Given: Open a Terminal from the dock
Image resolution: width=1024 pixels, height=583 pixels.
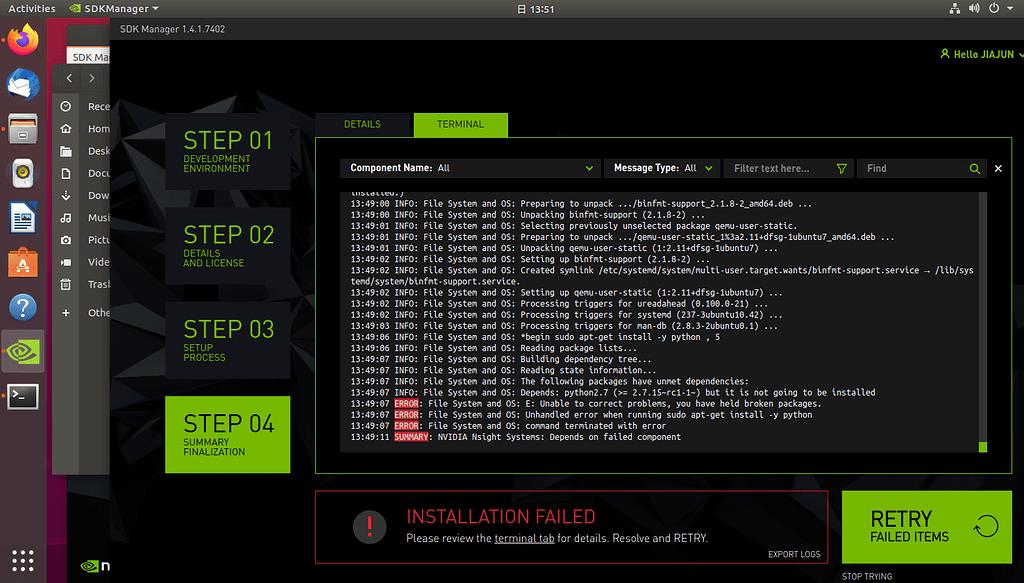Looking at the screenshot, I should [22, 396].
